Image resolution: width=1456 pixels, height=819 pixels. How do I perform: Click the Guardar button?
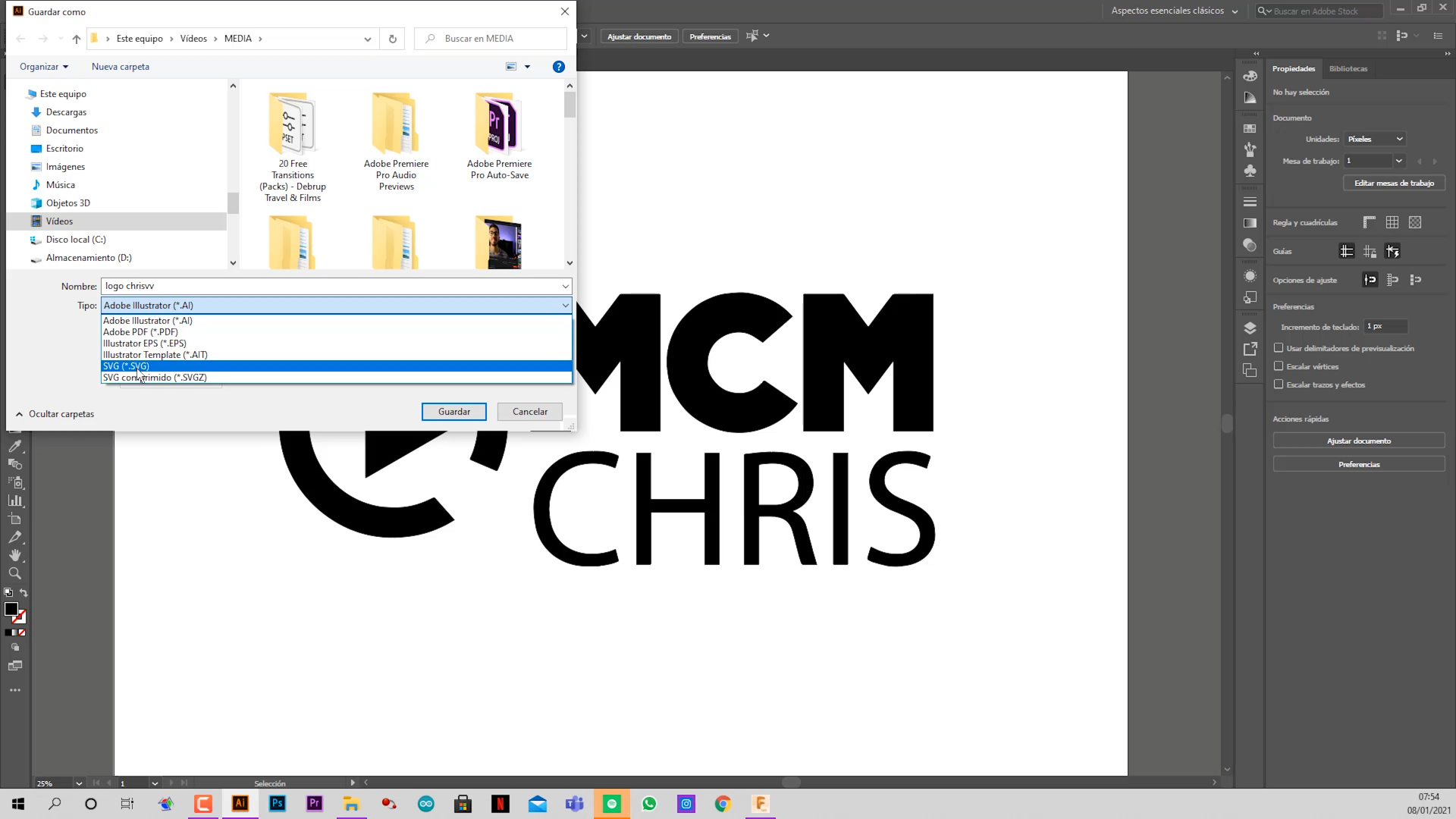(x=453, y=412)
